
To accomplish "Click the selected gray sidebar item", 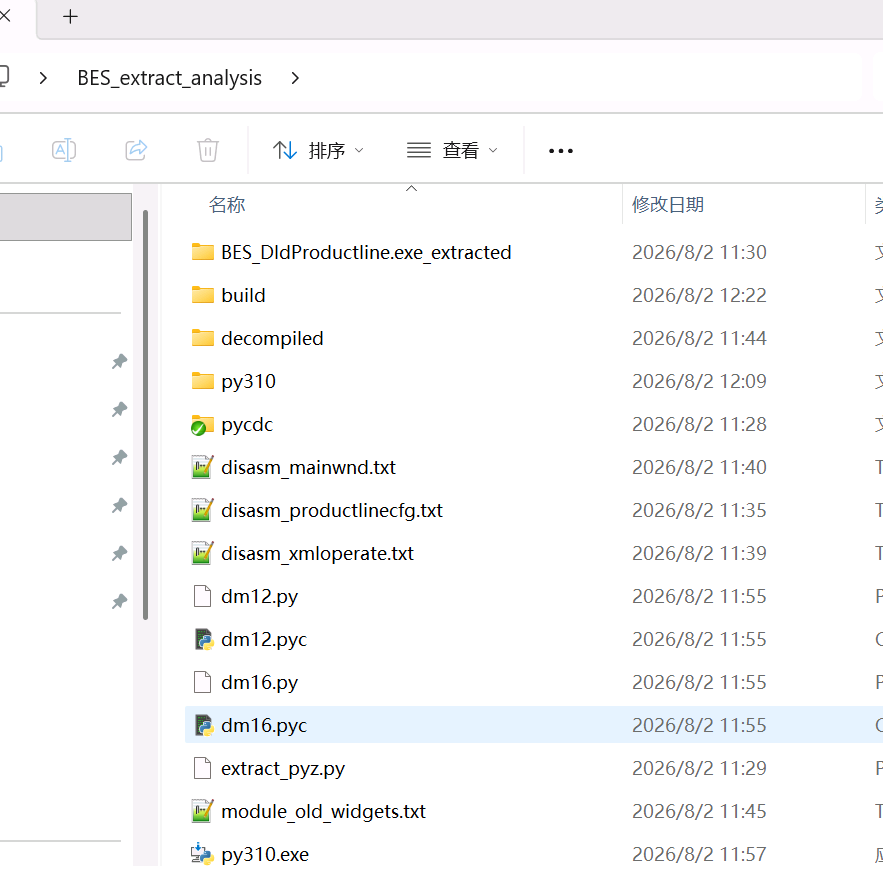I will [x=65, y=217].
